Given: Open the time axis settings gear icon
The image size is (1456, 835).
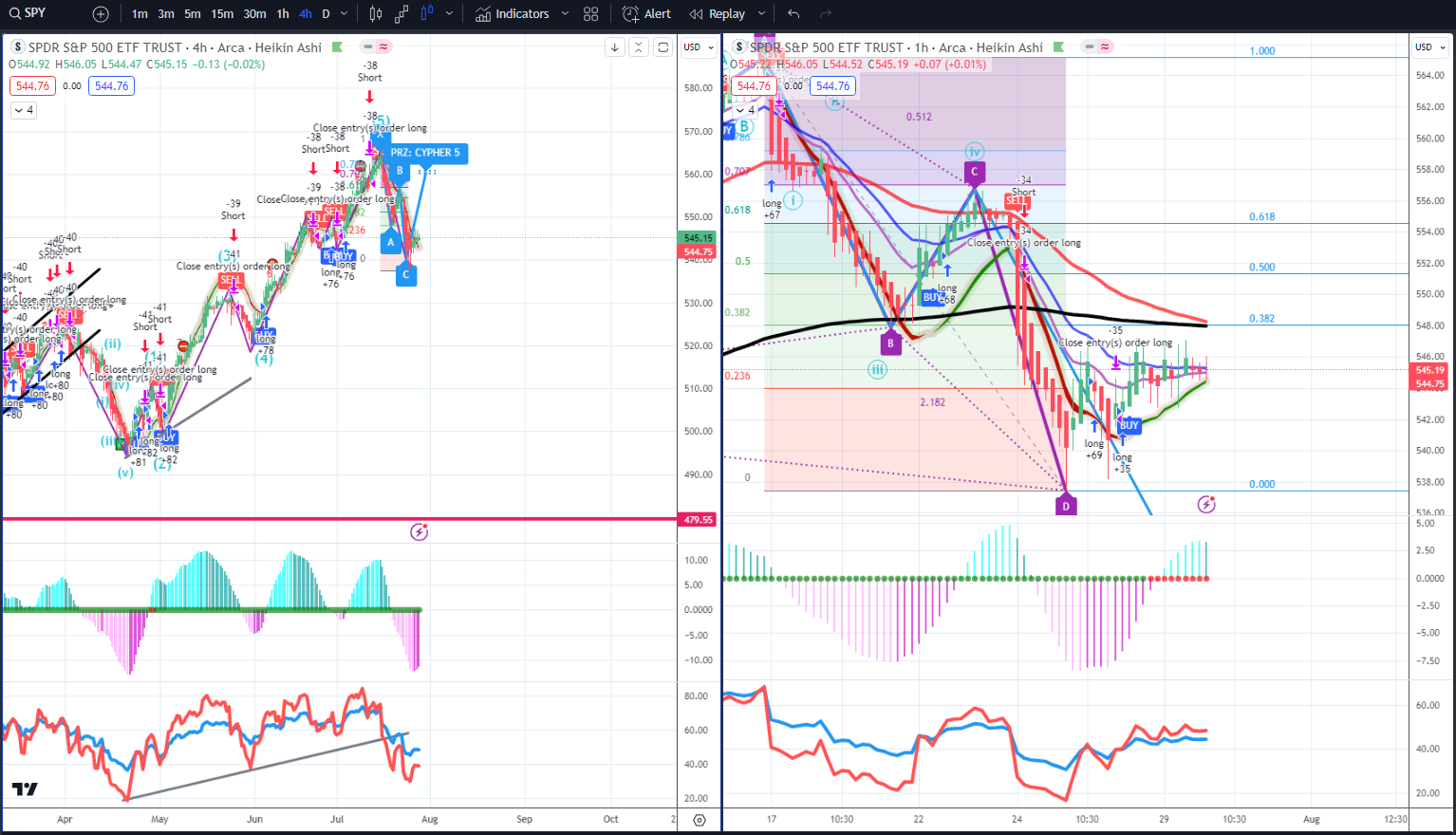Looking at the screenshot, I should [700, 820].
